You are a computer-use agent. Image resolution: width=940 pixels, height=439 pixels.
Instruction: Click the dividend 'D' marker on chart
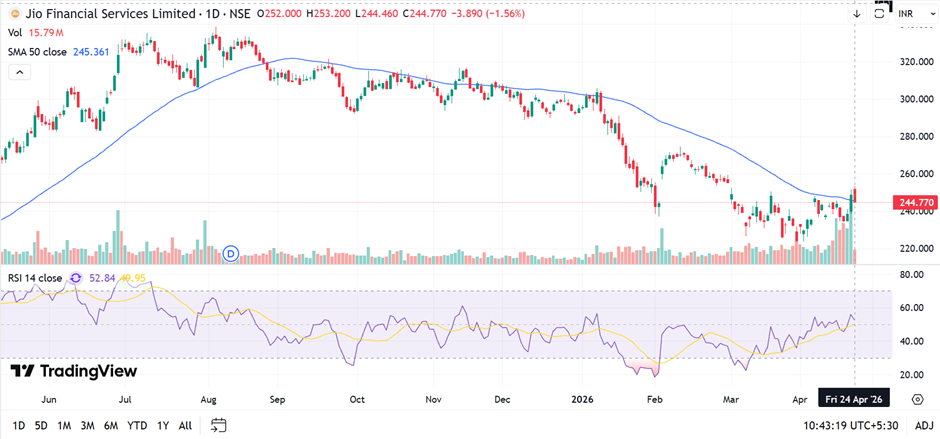pyautogui.click(x=232, y=254)
